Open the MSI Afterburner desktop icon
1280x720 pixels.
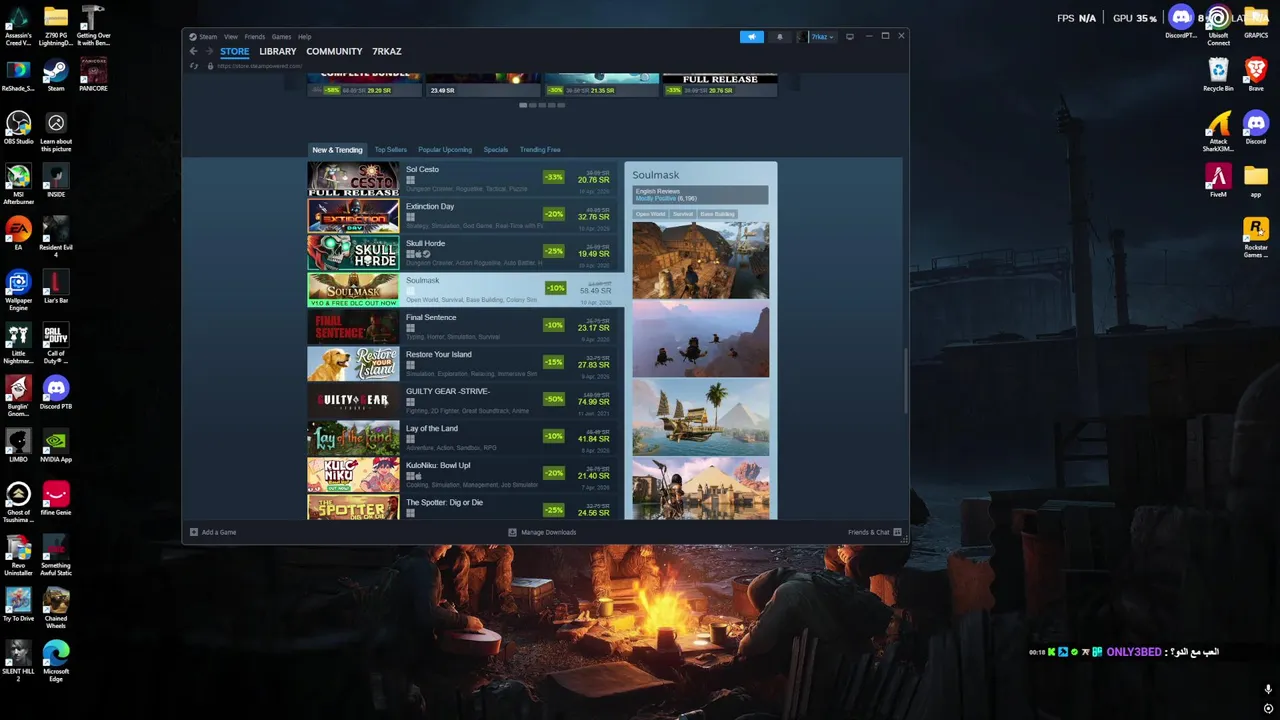click(x=18, y=181)
